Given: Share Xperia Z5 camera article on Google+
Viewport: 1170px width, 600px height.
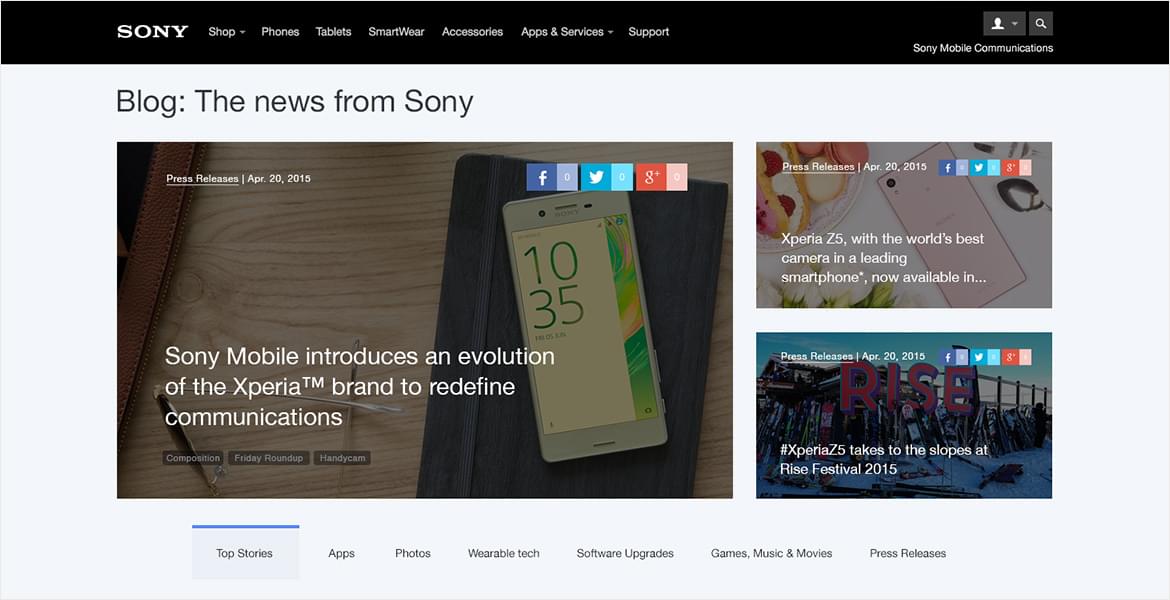Looking at the screenshot, I should (1010, 168).
